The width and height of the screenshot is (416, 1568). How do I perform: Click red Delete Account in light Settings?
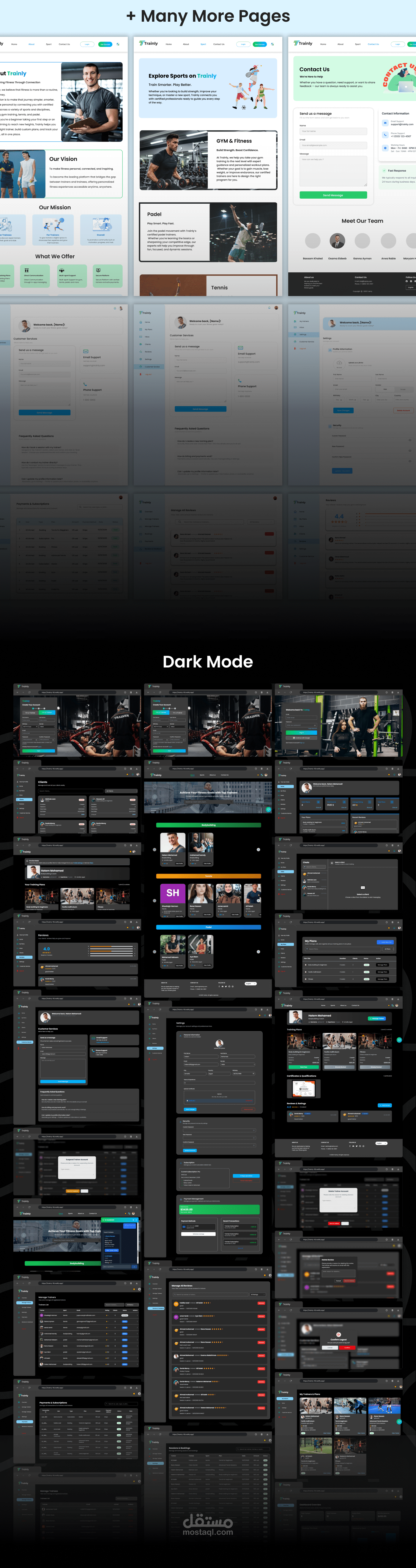(403, 410)
